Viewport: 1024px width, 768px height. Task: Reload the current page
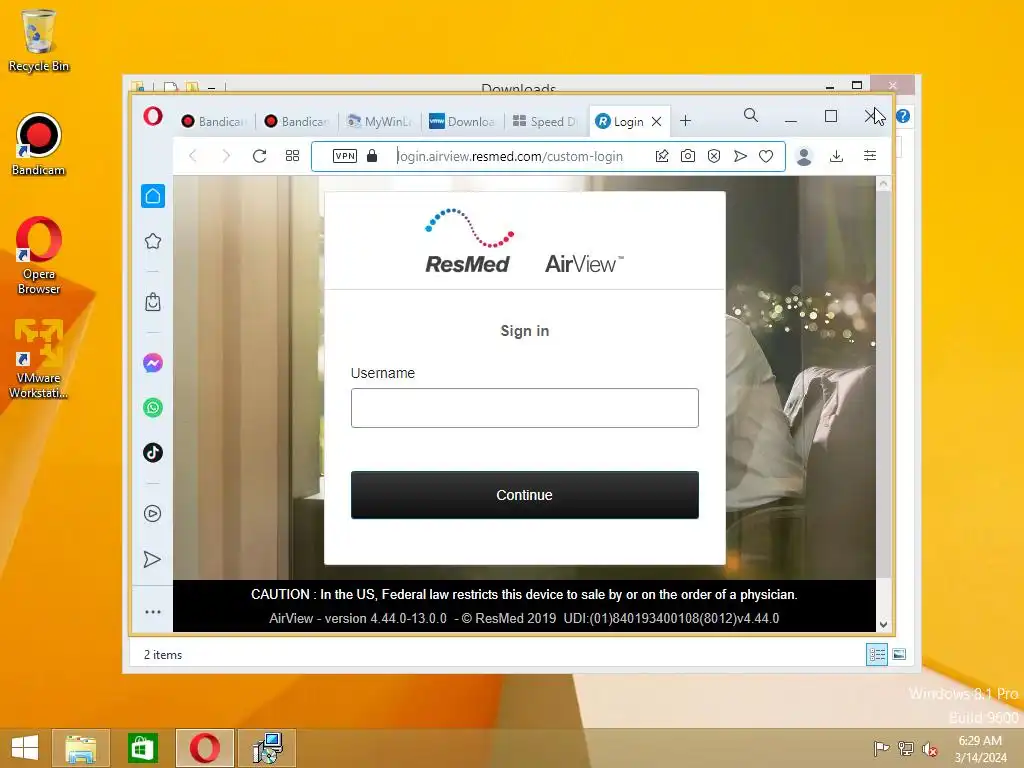pyautogui.click(x=259, y=156)
